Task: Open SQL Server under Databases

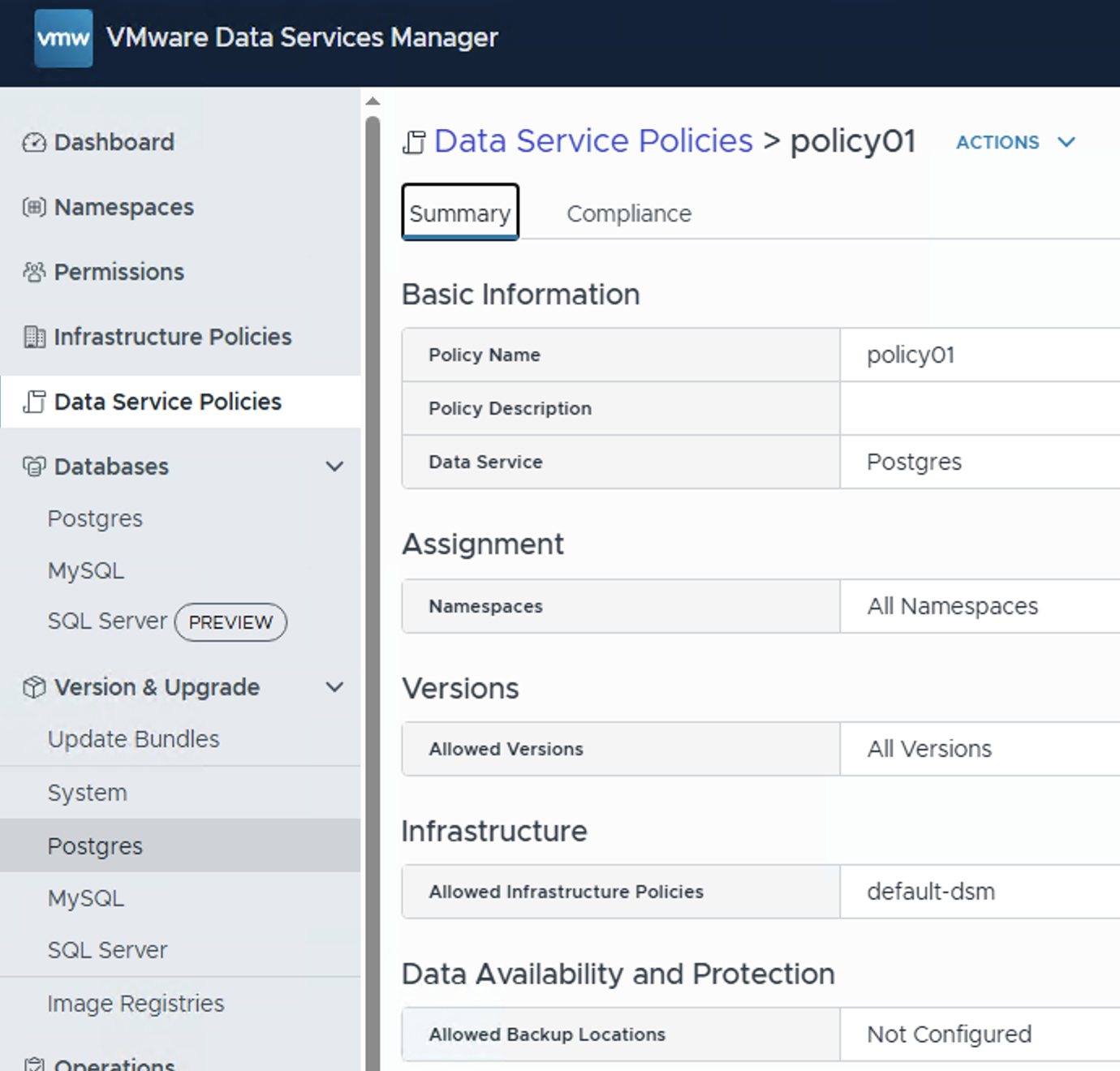Action: tap(107, 622)
